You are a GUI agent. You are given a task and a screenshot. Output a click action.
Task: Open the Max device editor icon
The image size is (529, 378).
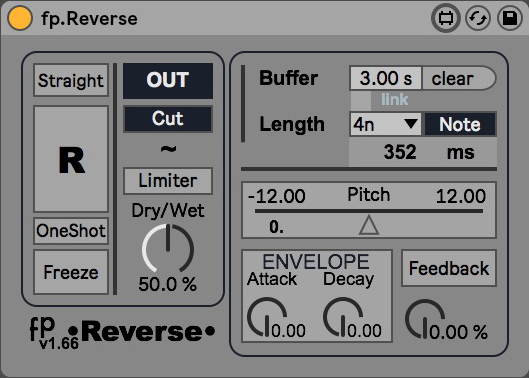446,18
